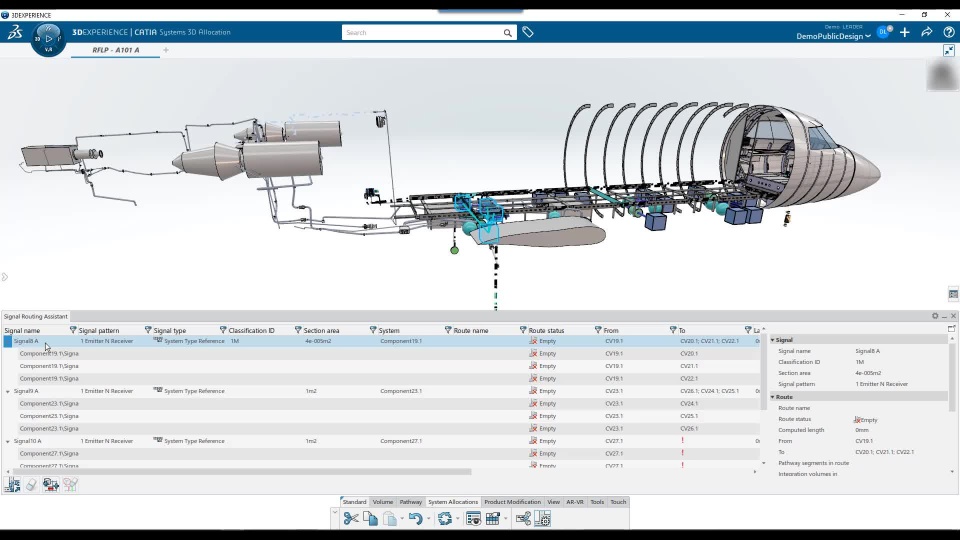The height and width of the screenshot is (540, 960).
Task: Collapse the Signal properties section
Action: pos(773,340)
